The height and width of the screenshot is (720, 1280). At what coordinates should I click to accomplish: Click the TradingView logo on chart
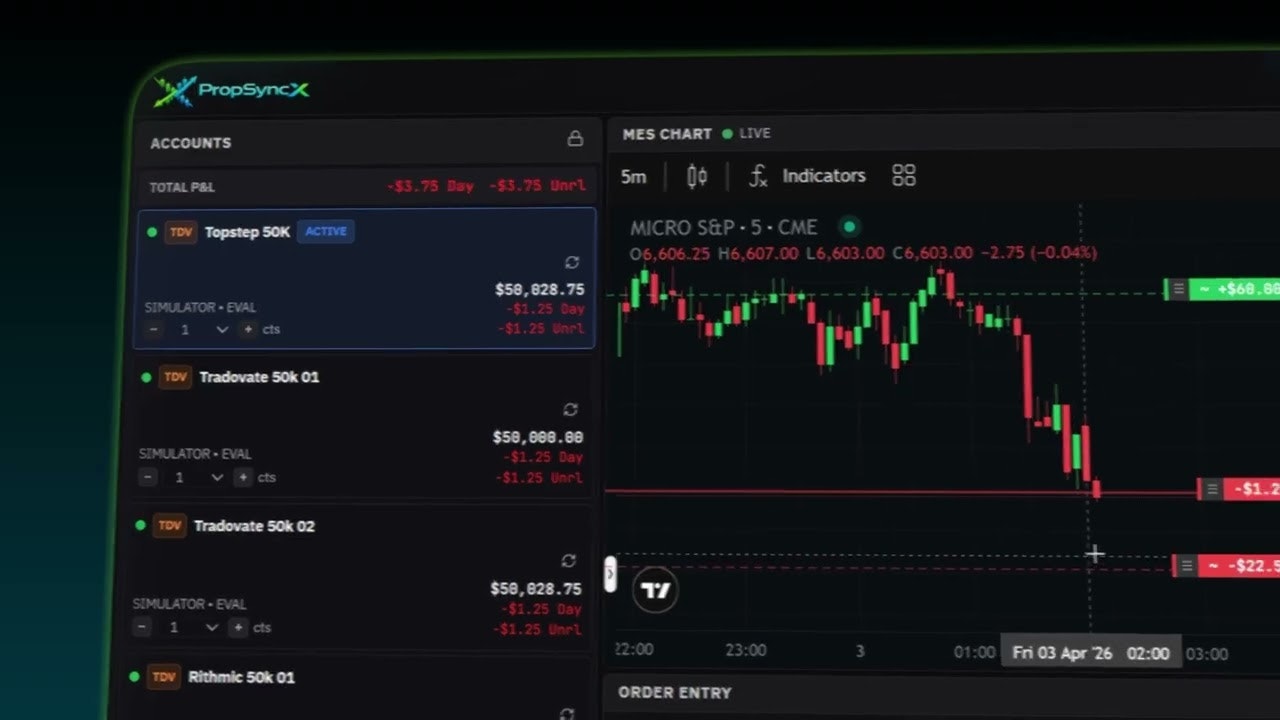(656, 590)
